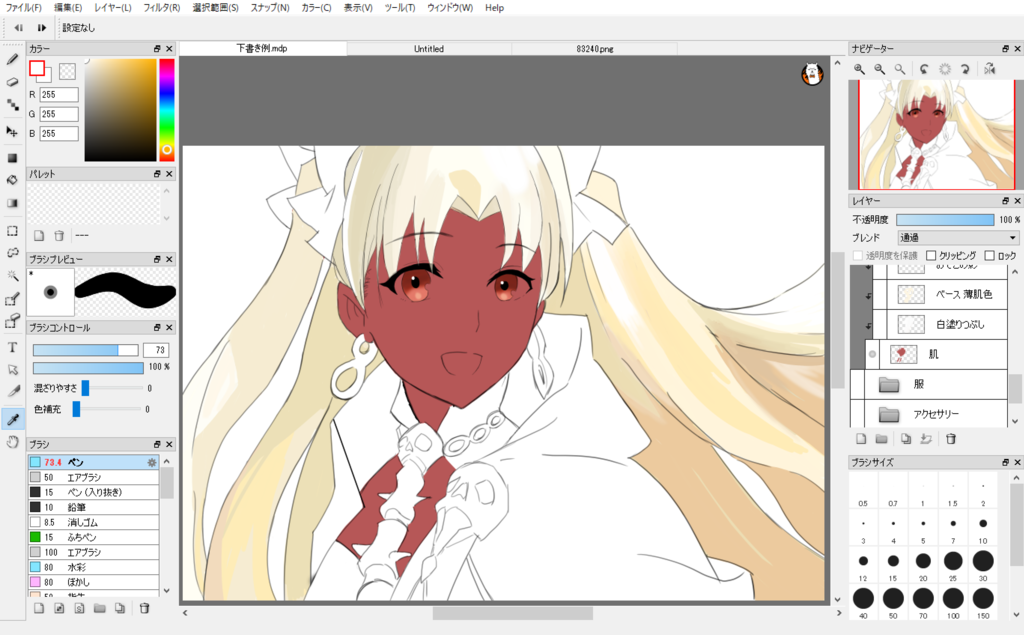
Task: Pick the Hand pan tool
Action: [x=13, y=441]
